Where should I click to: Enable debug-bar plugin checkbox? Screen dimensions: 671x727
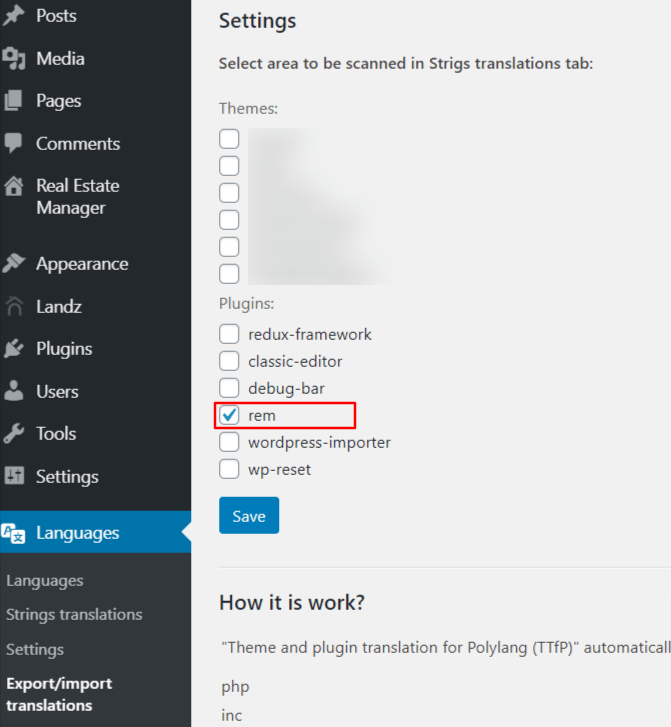point(229,388)
